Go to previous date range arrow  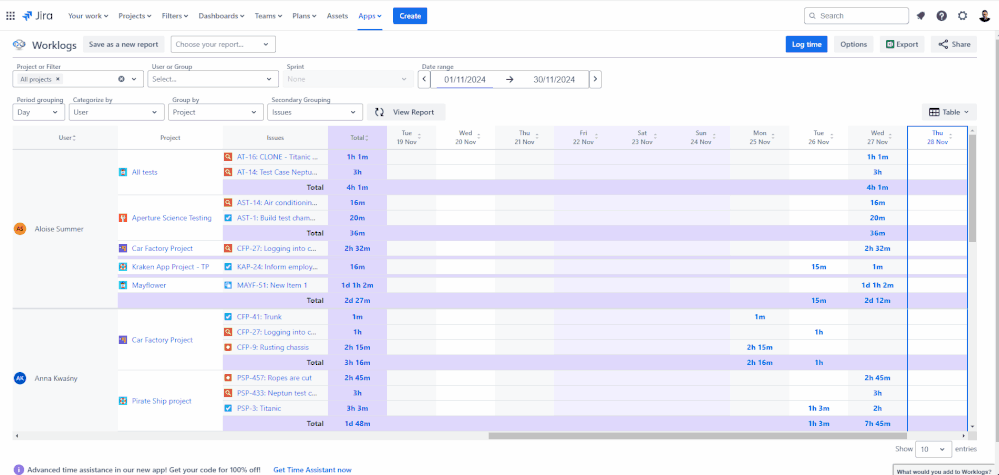424,79
